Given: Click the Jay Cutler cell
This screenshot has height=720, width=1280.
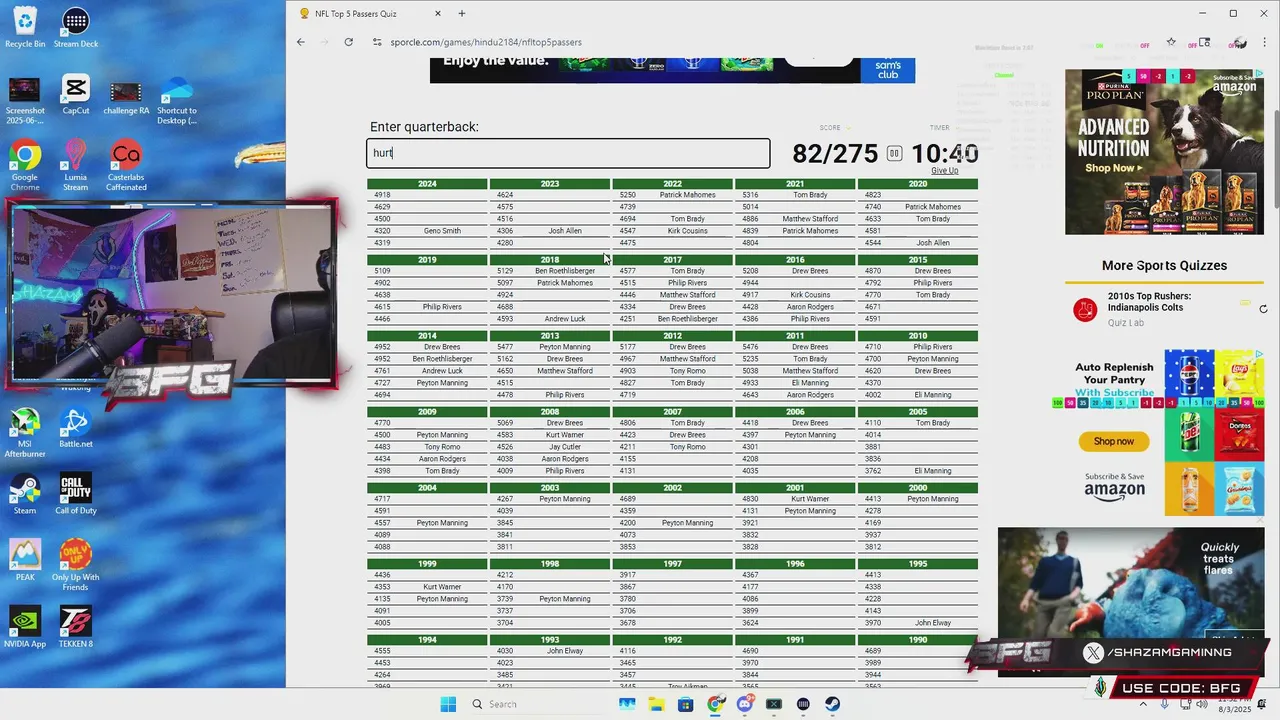Looking at the screenshot, I should [565, 447].
